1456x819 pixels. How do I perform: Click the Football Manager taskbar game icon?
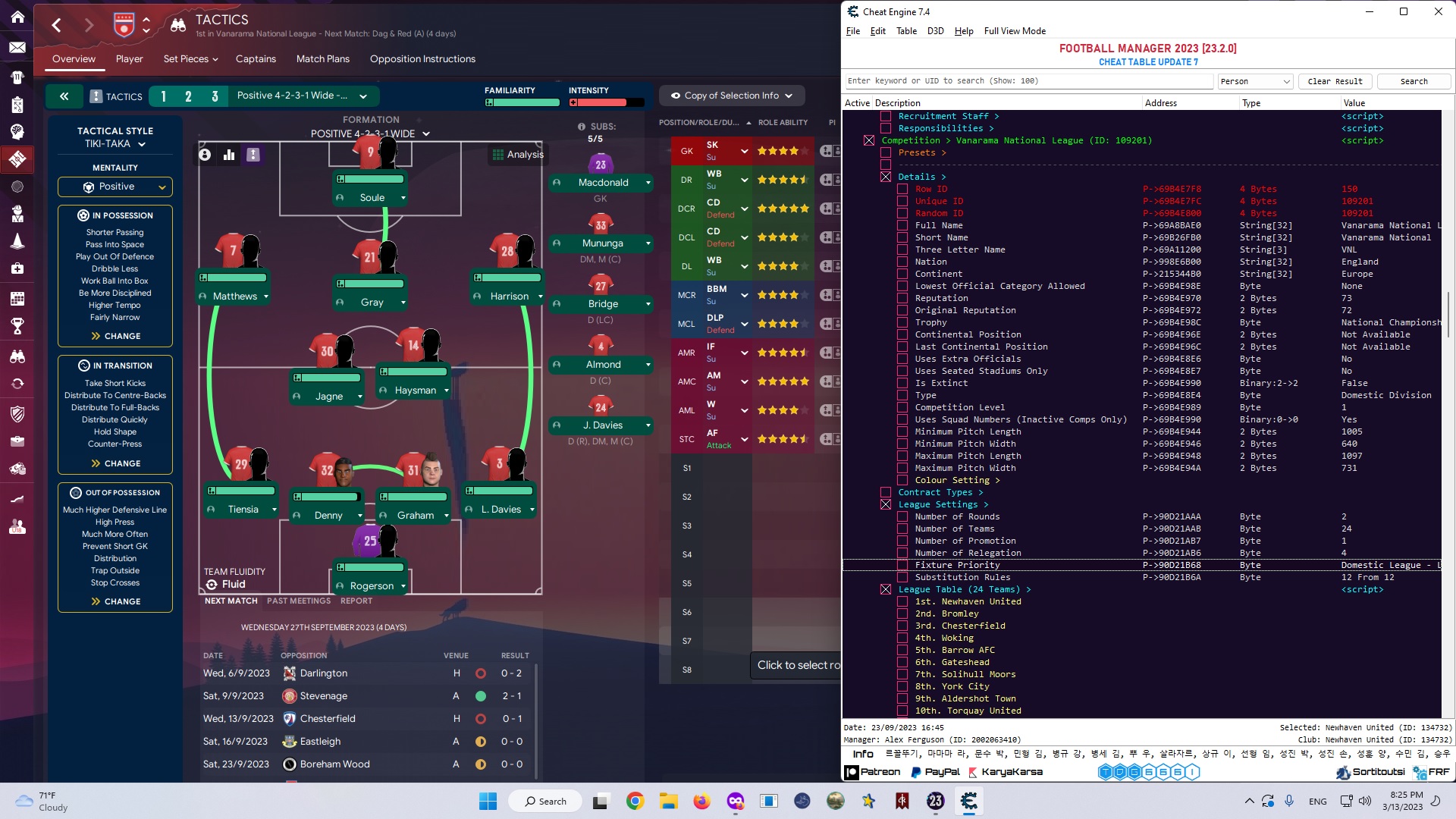click(x=935, y=800)
